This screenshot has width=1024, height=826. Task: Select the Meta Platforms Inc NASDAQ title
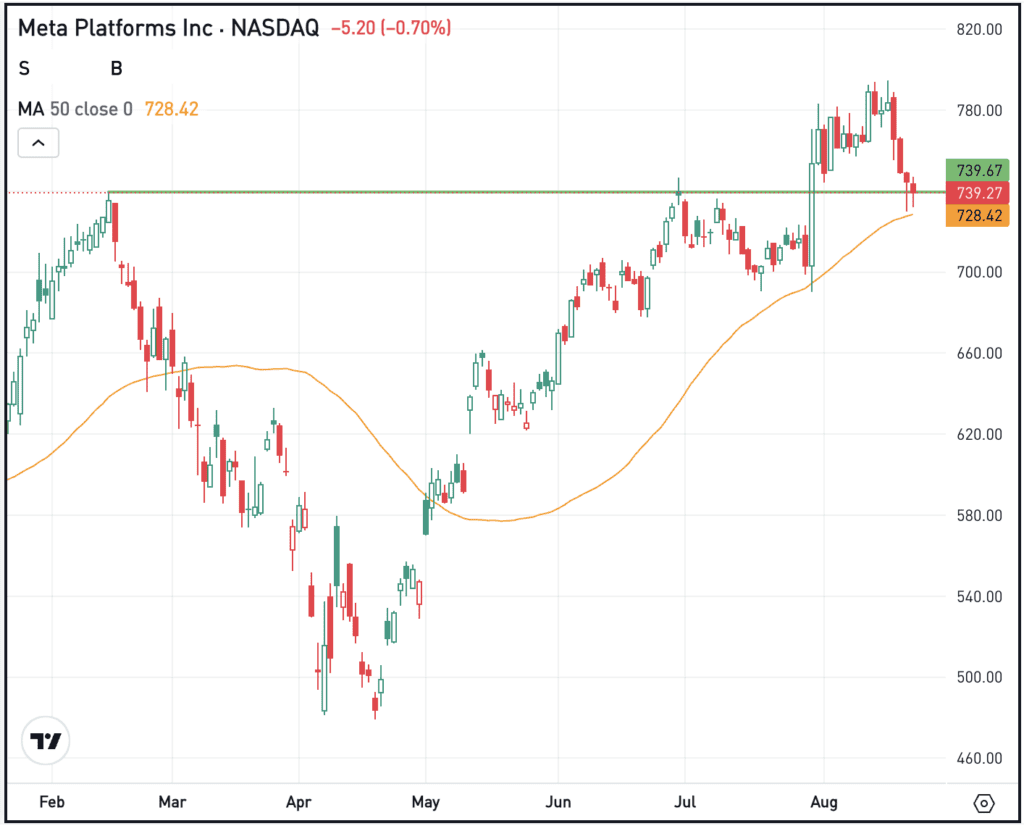point(168,28)
